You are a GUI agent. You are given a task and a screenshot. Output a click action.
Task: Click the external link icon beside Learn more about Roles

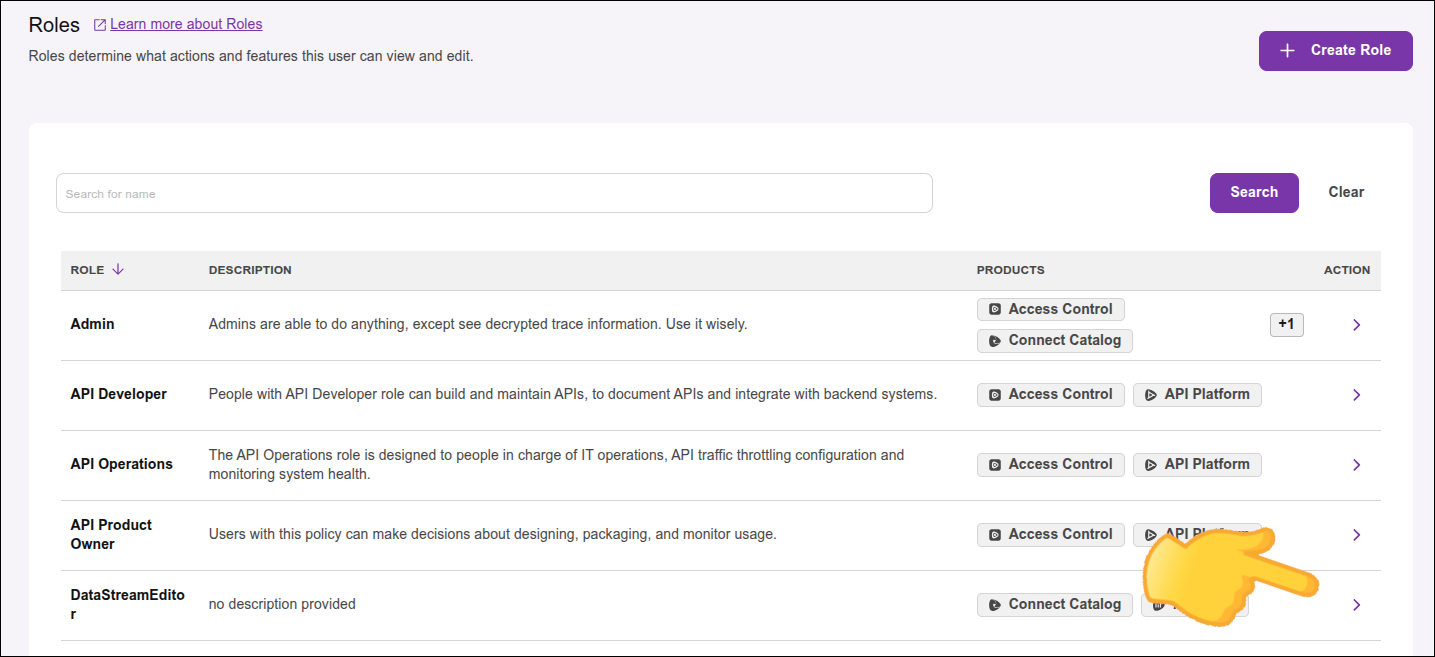tap(98, 23)
